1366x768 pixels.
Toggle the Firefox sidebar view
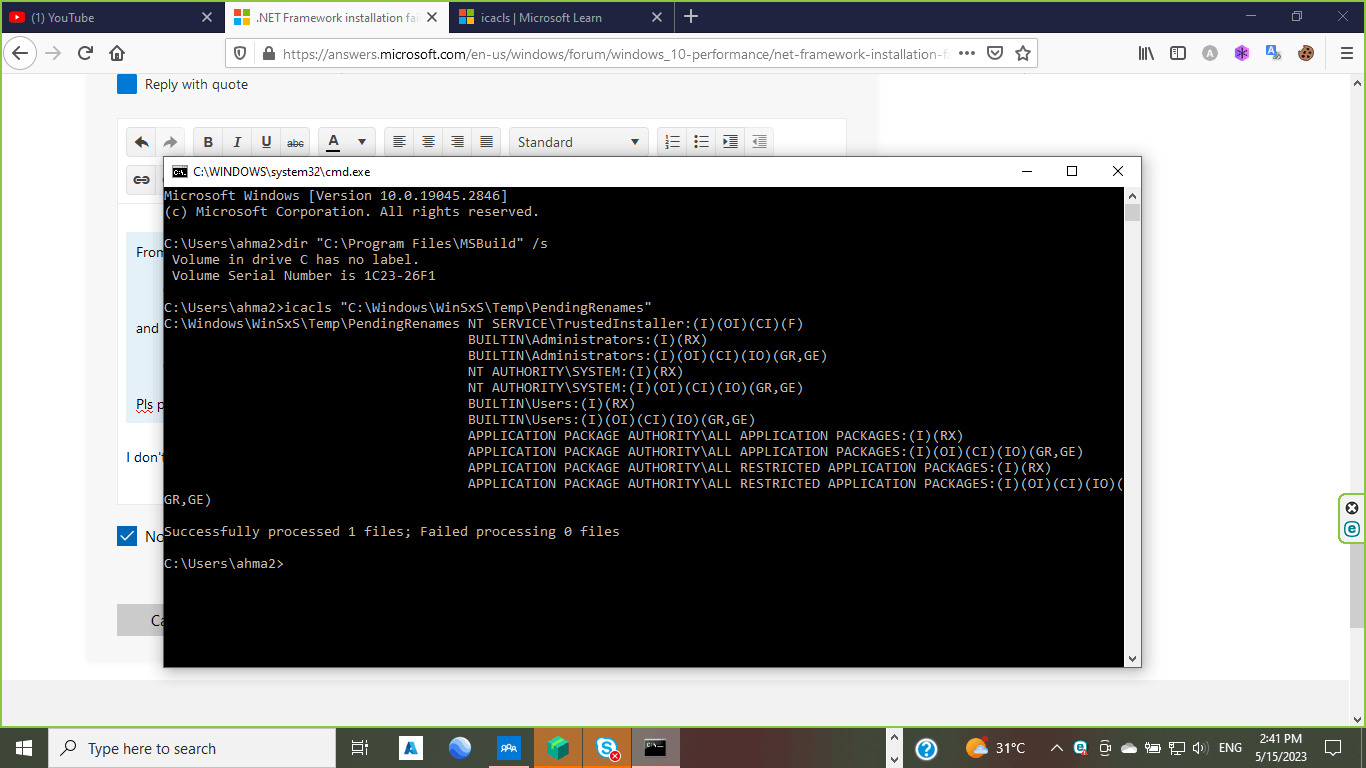(x=1178, y=53)
